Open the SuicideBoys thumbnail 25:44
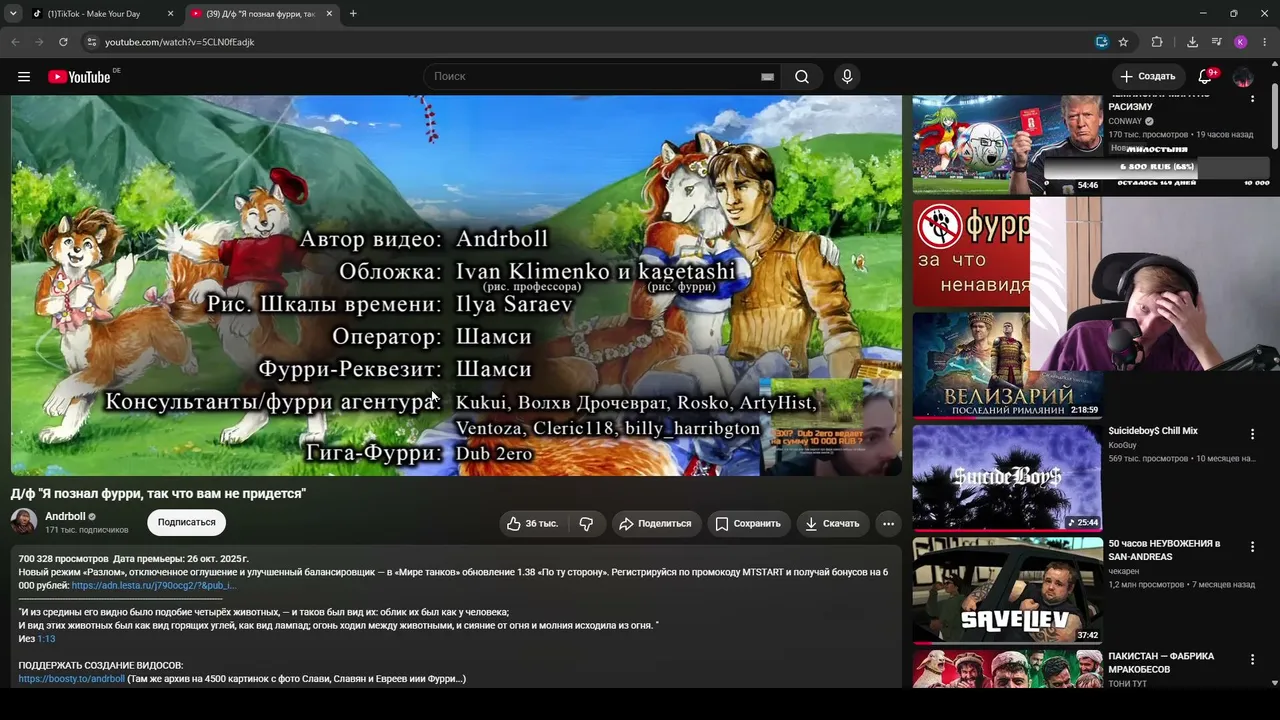The width and height of the screenshot is (1280, 720). 1007,478
